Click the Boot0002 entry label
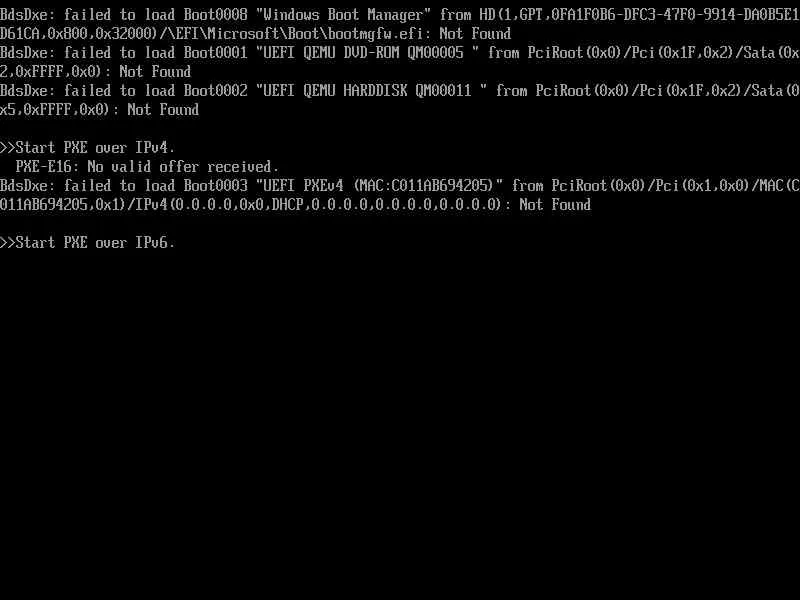800x600 pixels. (215, 91)
